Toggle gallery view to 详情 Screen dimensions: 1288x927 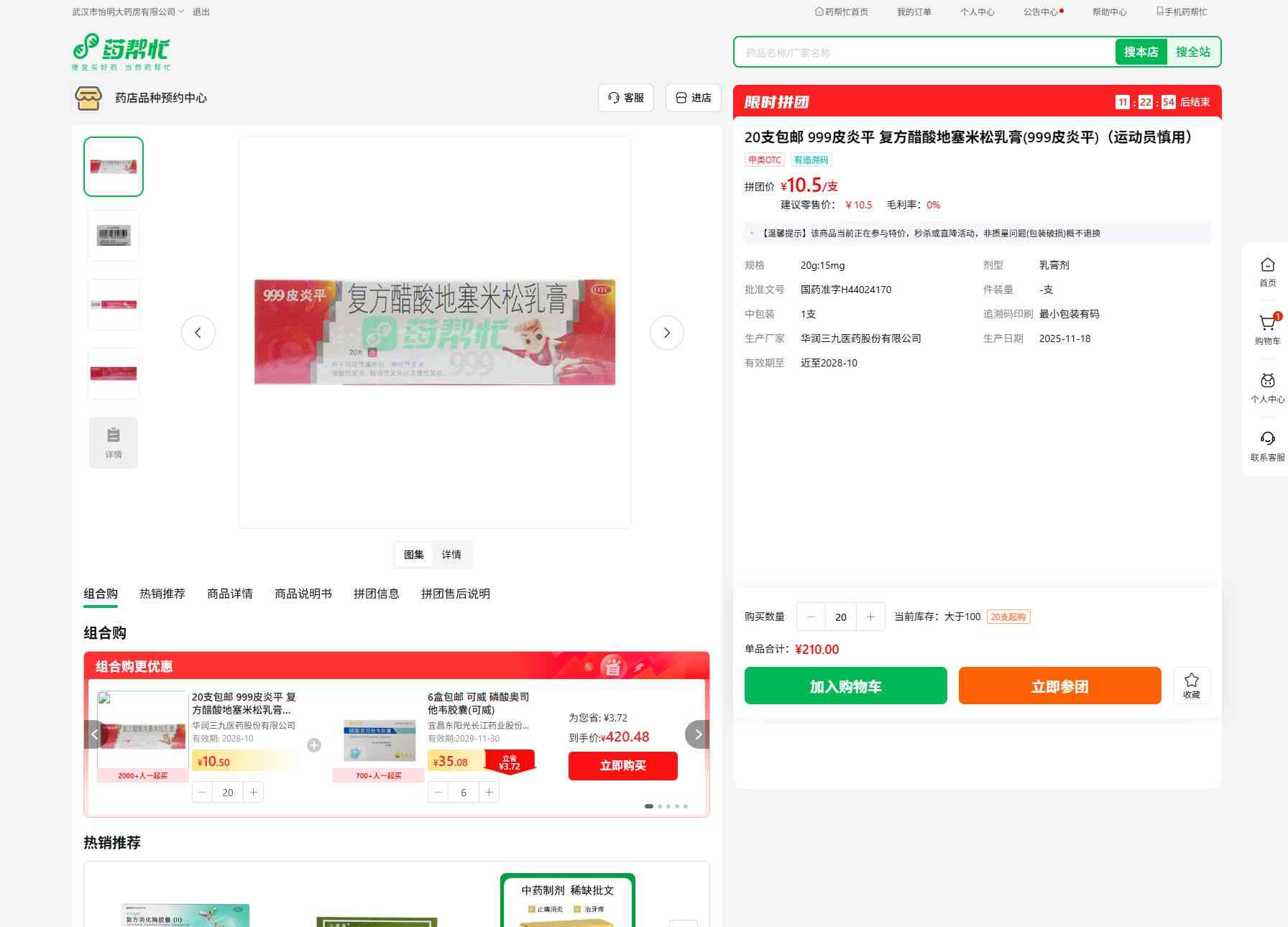point(451,555)
